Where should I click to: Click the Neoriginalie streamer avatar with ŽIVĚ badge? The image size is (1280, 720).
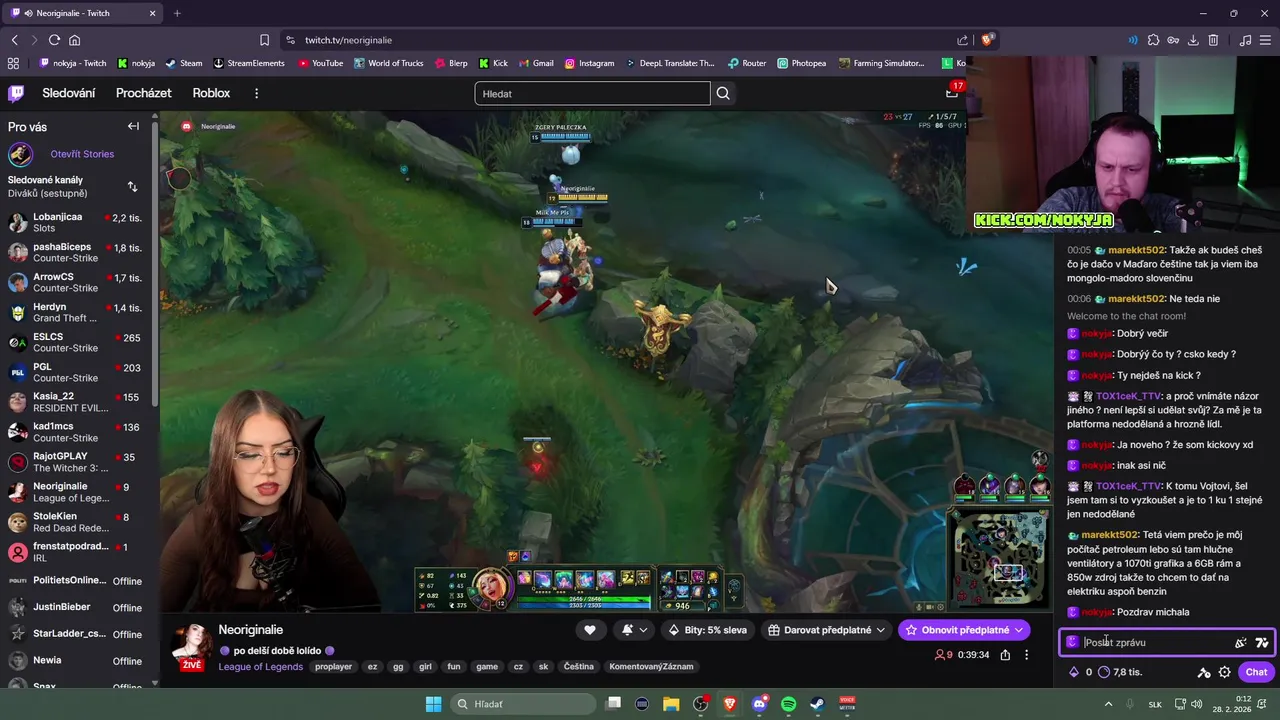click(x=191, y=647)
